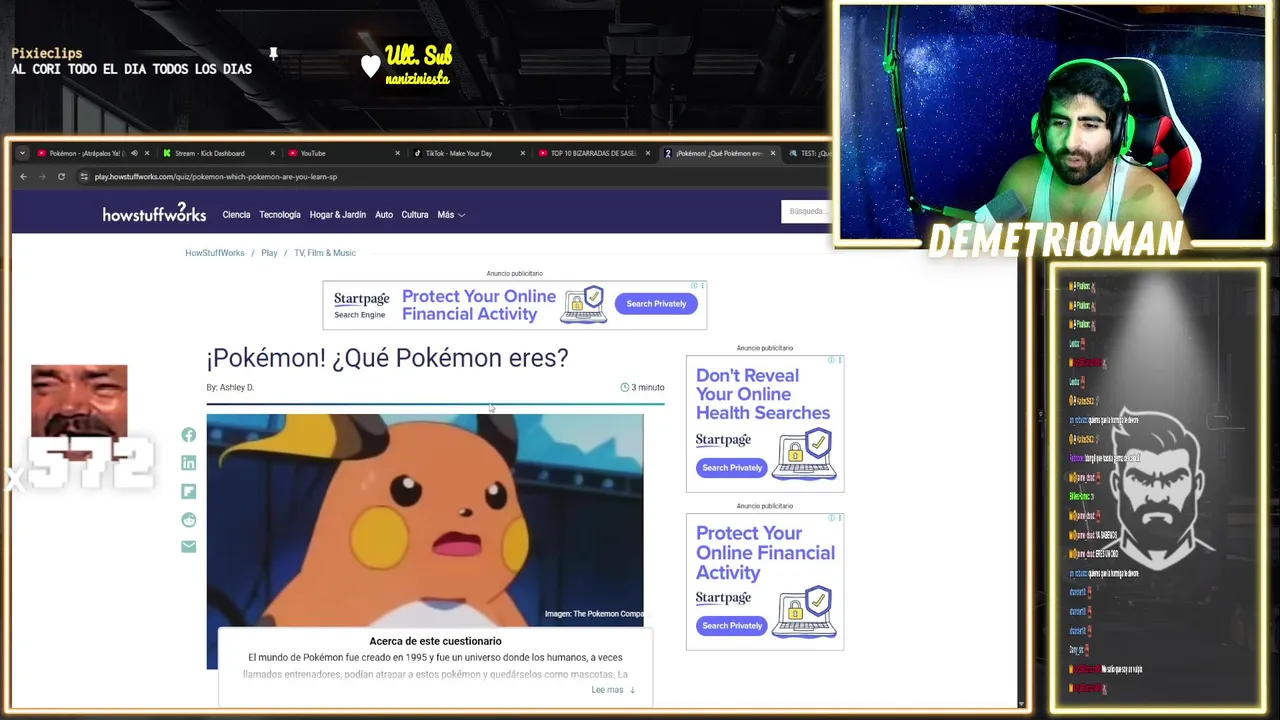Share the quiz on LinkedIn

[189, 463]
